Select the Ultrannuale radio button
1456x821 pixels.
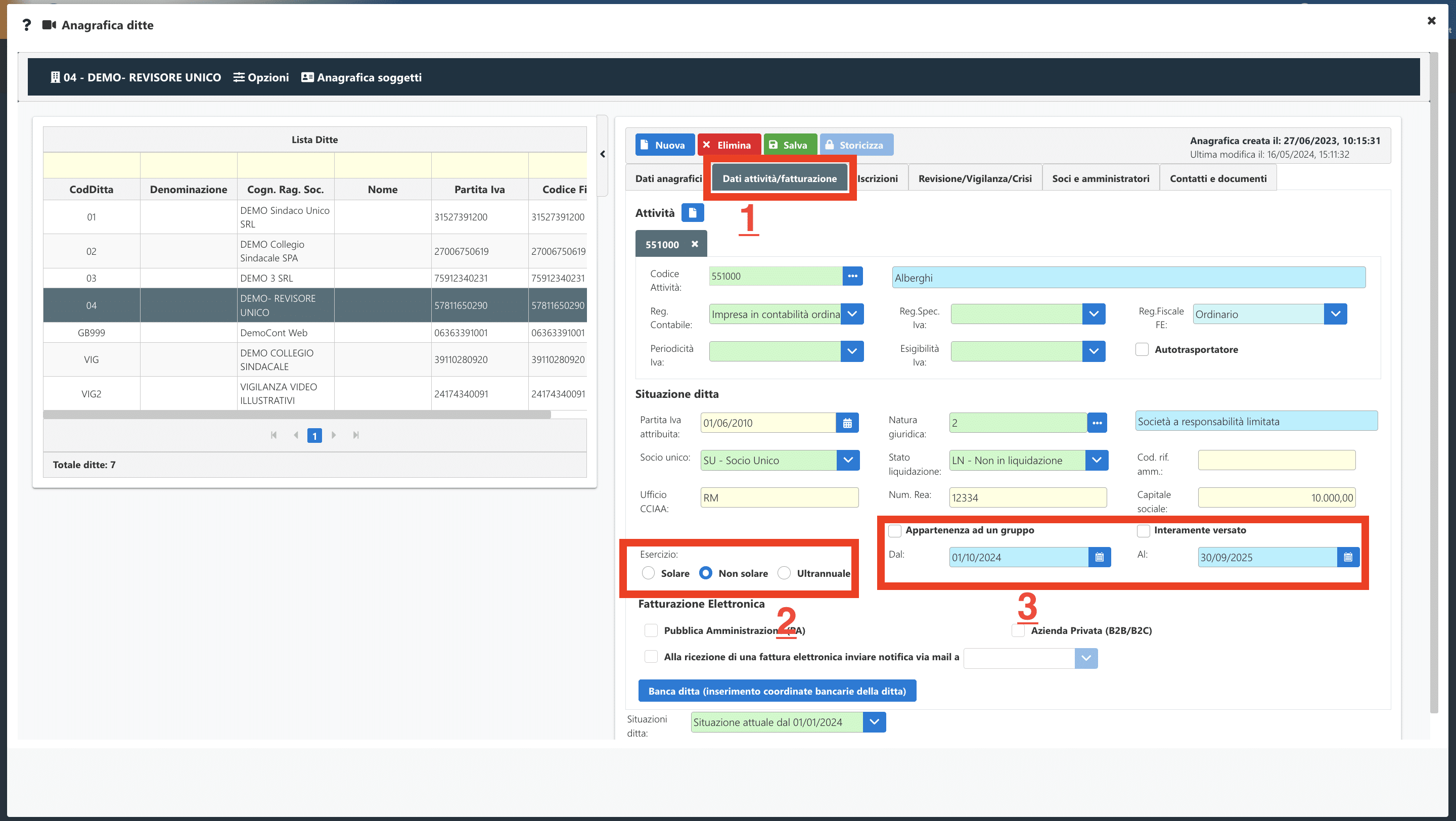(x=784, y=573)
